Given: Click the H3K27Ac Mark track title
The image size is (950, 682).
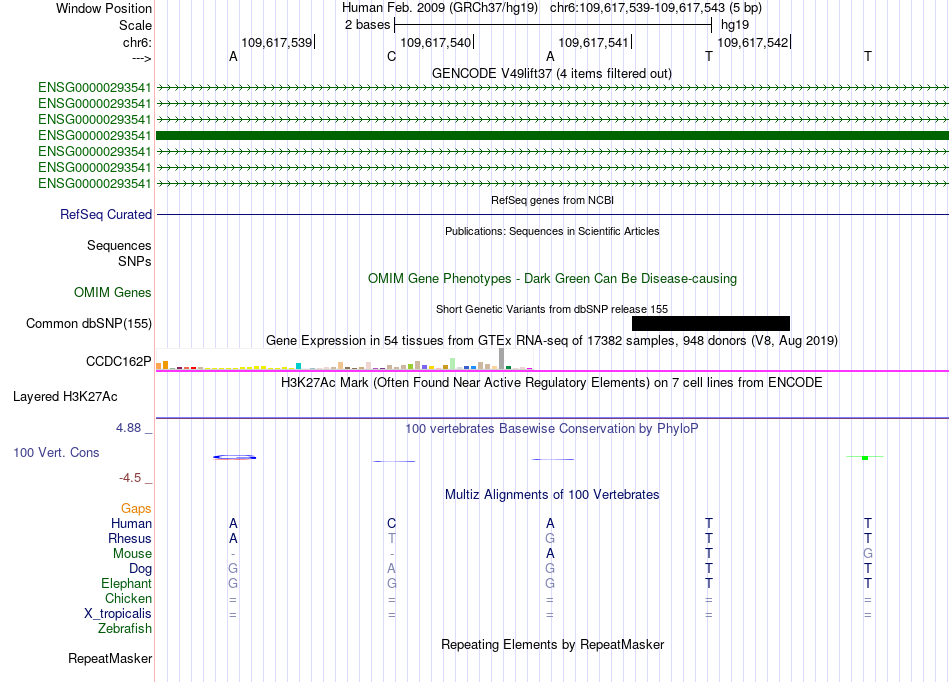Looking at the screenshot, I should click(552, 383).
